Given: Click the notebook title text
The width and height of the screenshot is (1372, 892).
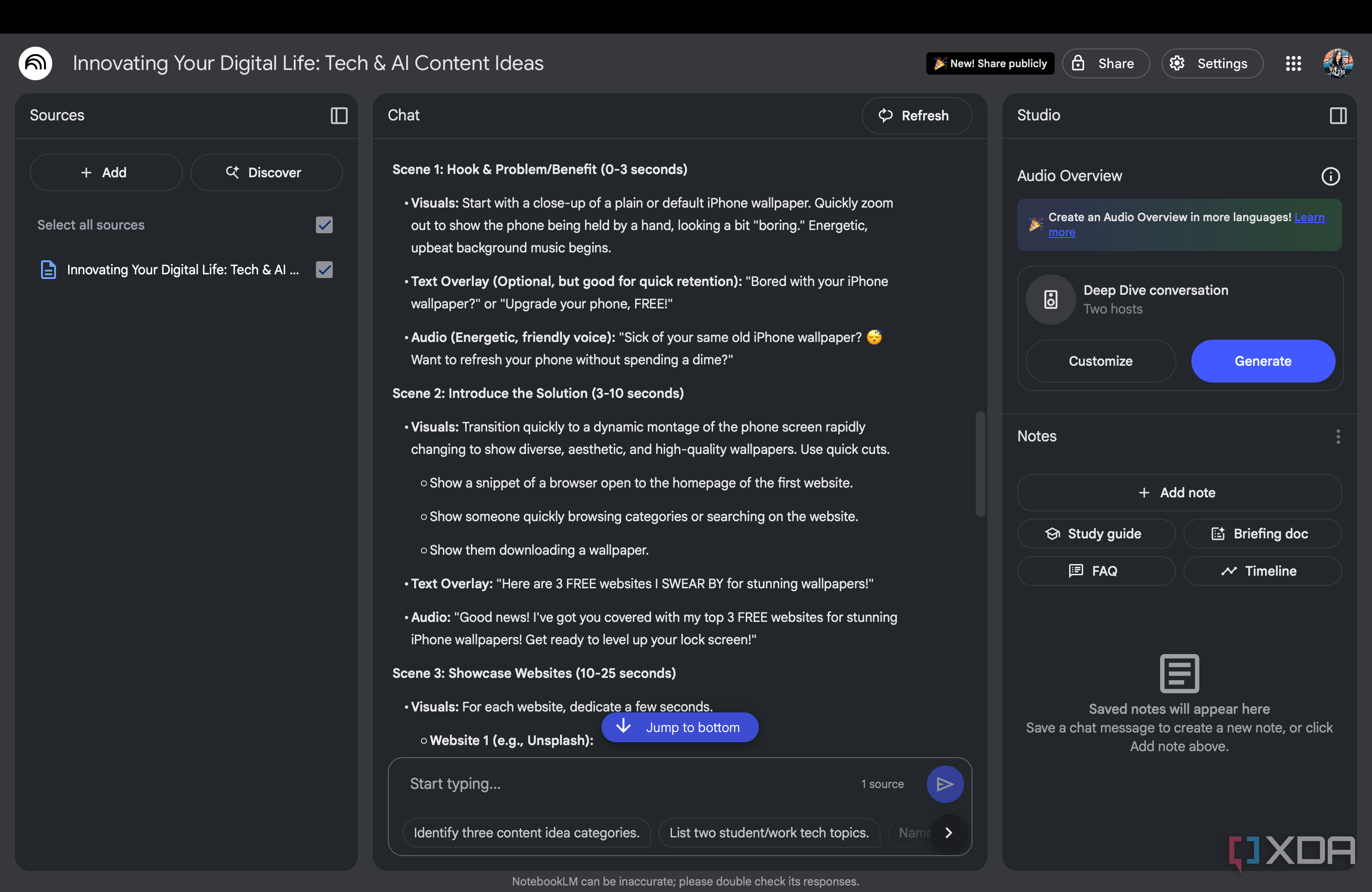Looking at the screenshot, I should click(308, 63).
